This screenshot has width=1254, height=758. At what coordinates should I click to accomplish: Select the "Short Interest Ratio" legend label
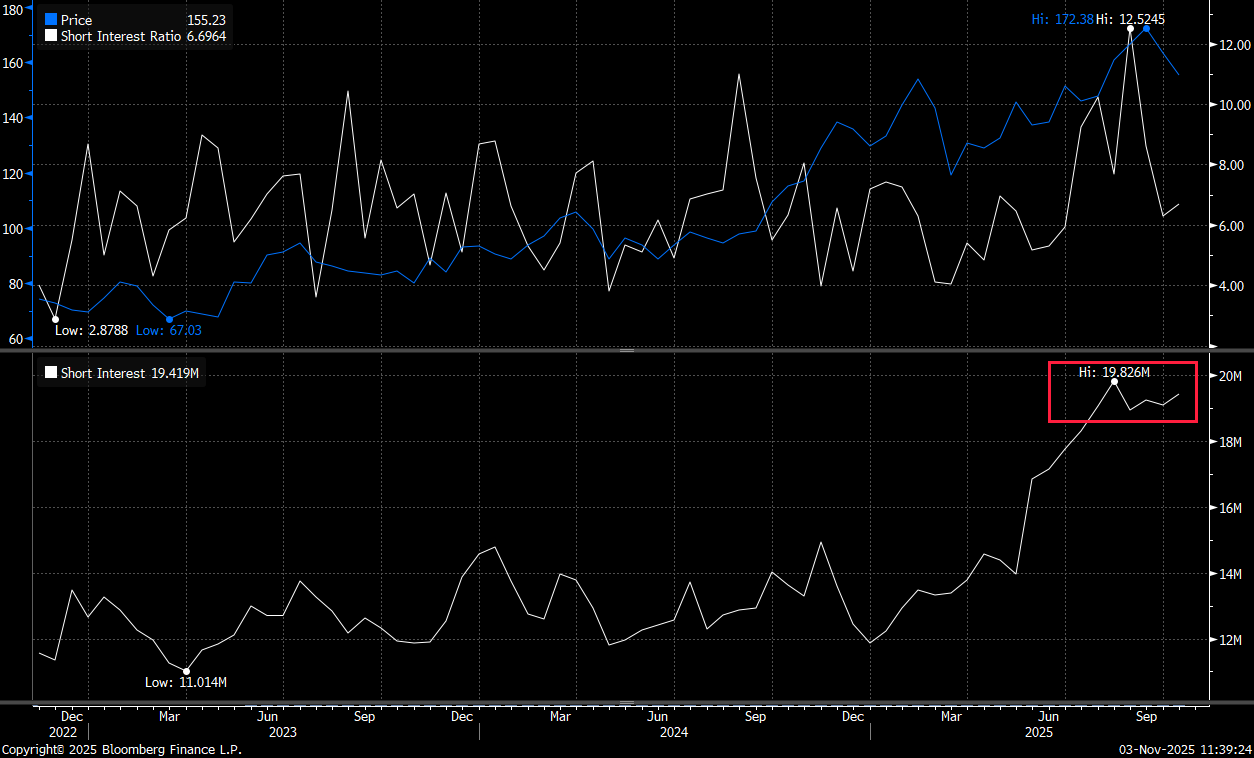click(x=121, y=36)
